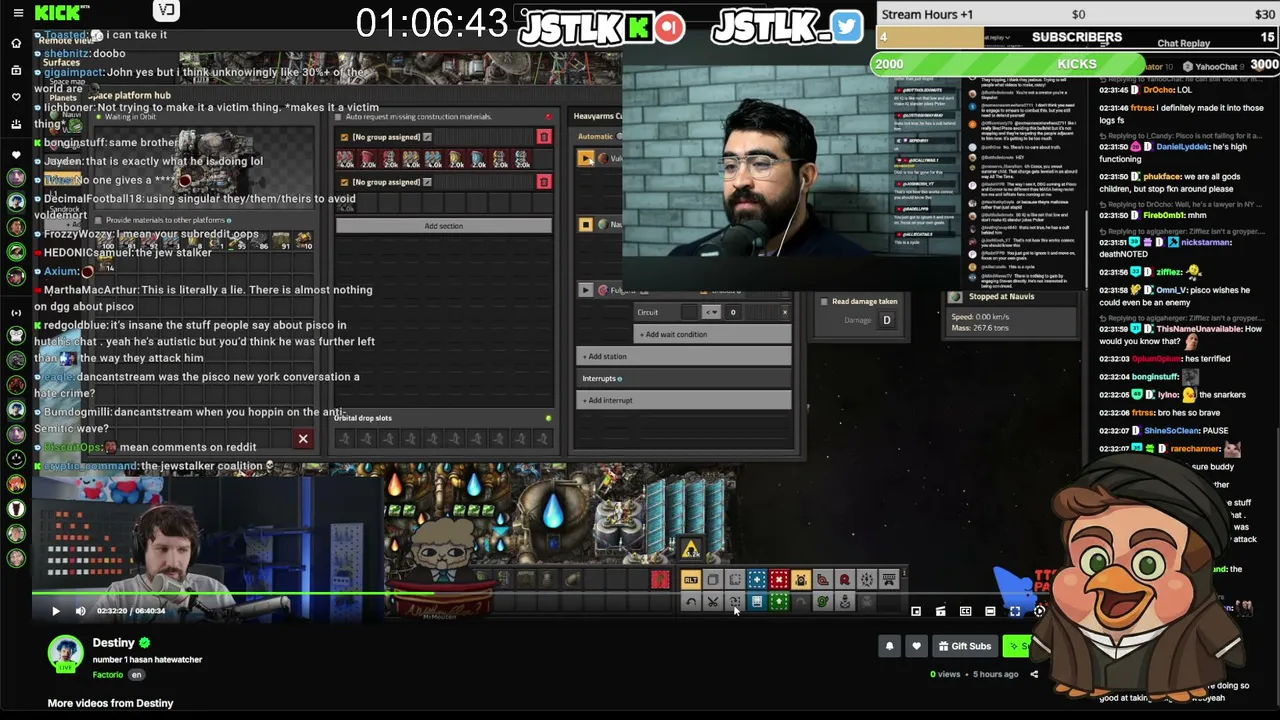Play the video with the play button
Screen dimensions: 1280x720
(x=56, y=611)
